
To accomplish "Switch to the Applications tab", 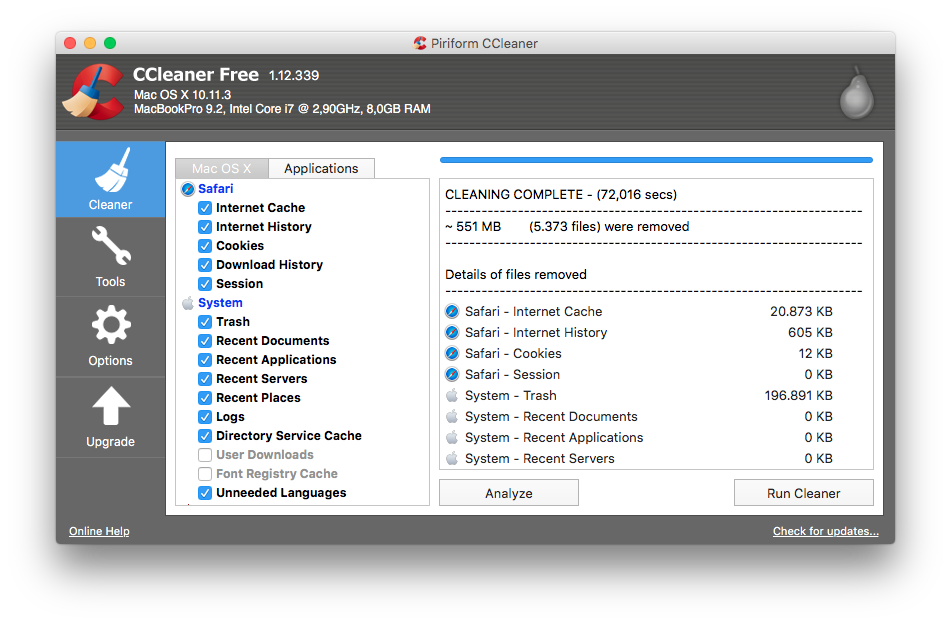I will point(321,169).
